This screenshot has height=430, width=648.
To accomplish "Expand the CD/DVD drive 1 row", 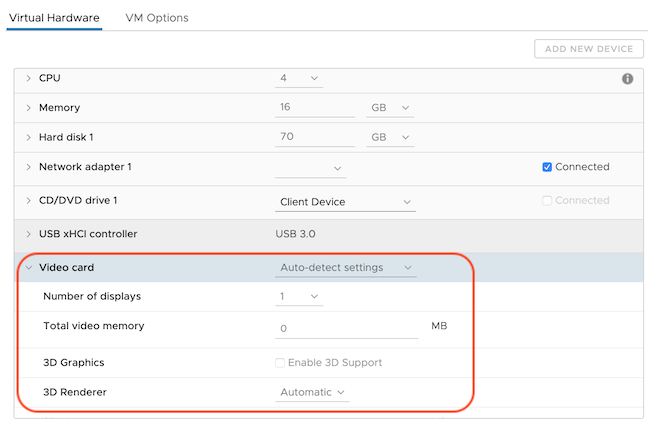I will point(28,201).
